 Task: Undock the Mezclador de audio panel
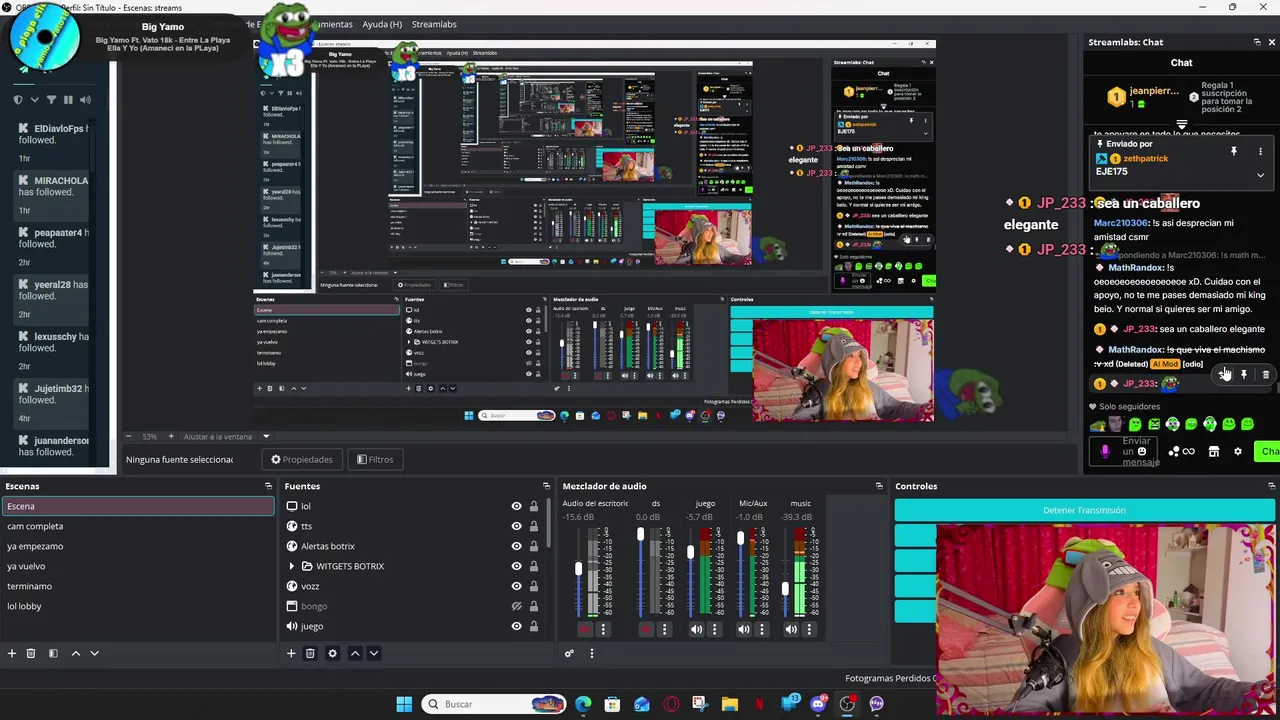tap(879, 486)
